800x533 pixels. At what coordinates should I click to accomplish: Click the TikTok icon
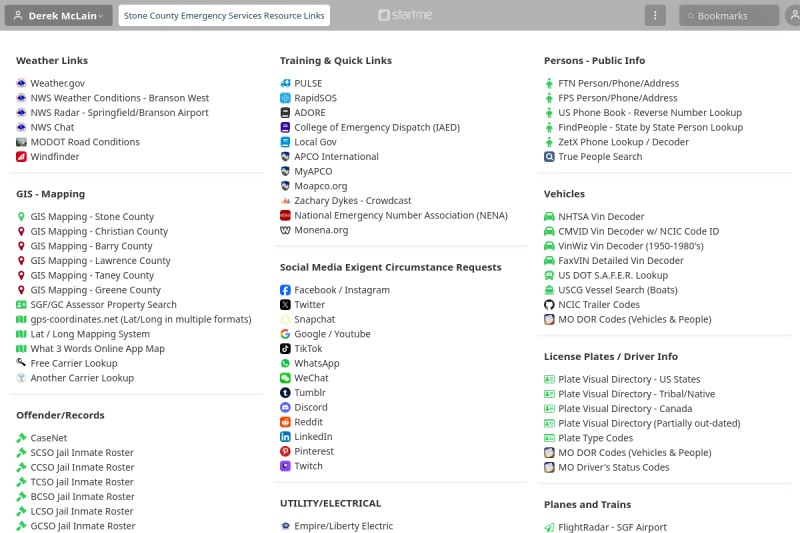click(x=285, y=348)
